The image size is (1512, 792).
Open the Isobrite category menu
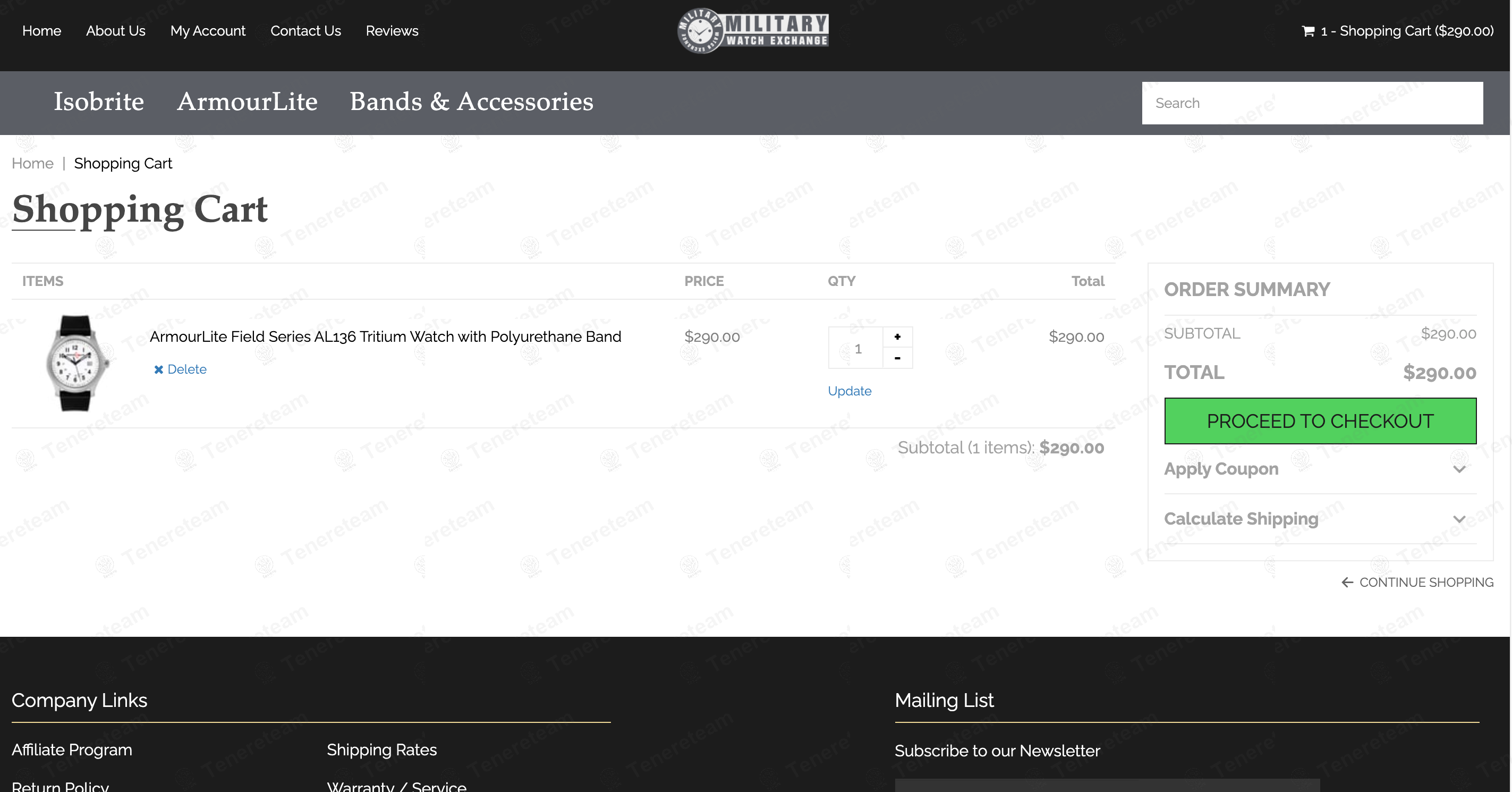[99, 102]
